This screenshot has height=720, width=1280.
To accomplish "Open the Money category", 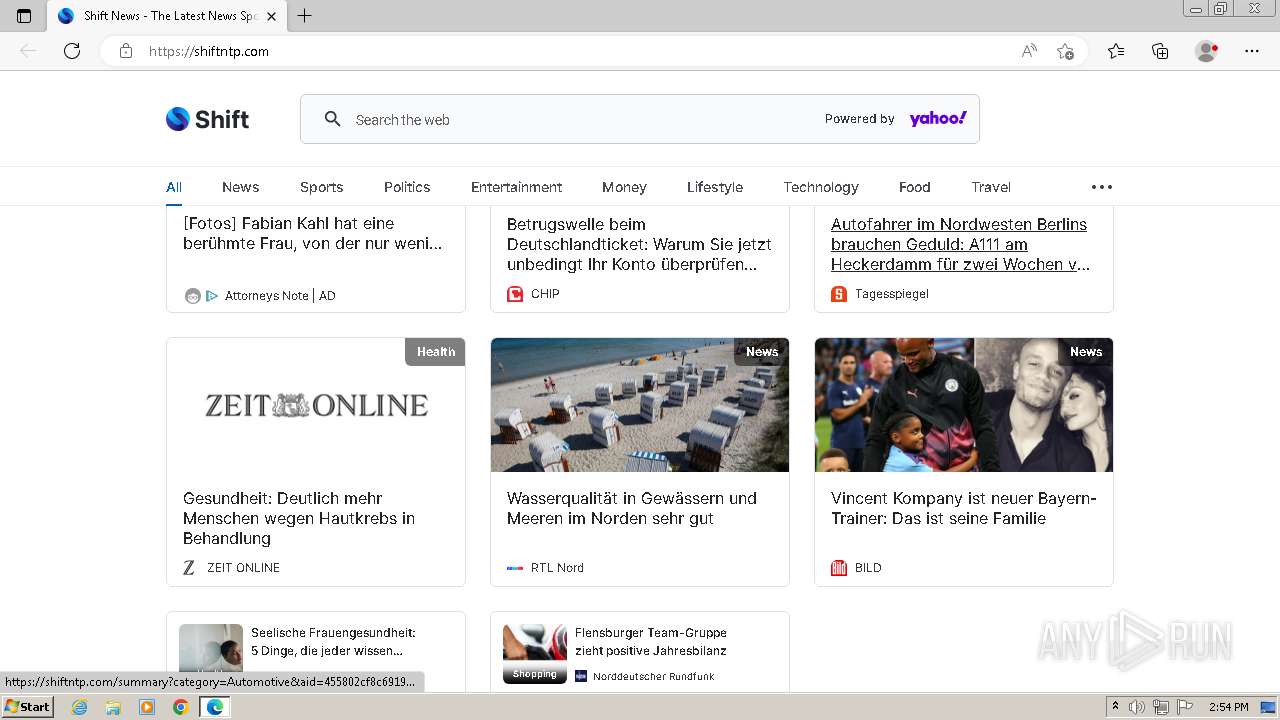I will click(624, 187).
